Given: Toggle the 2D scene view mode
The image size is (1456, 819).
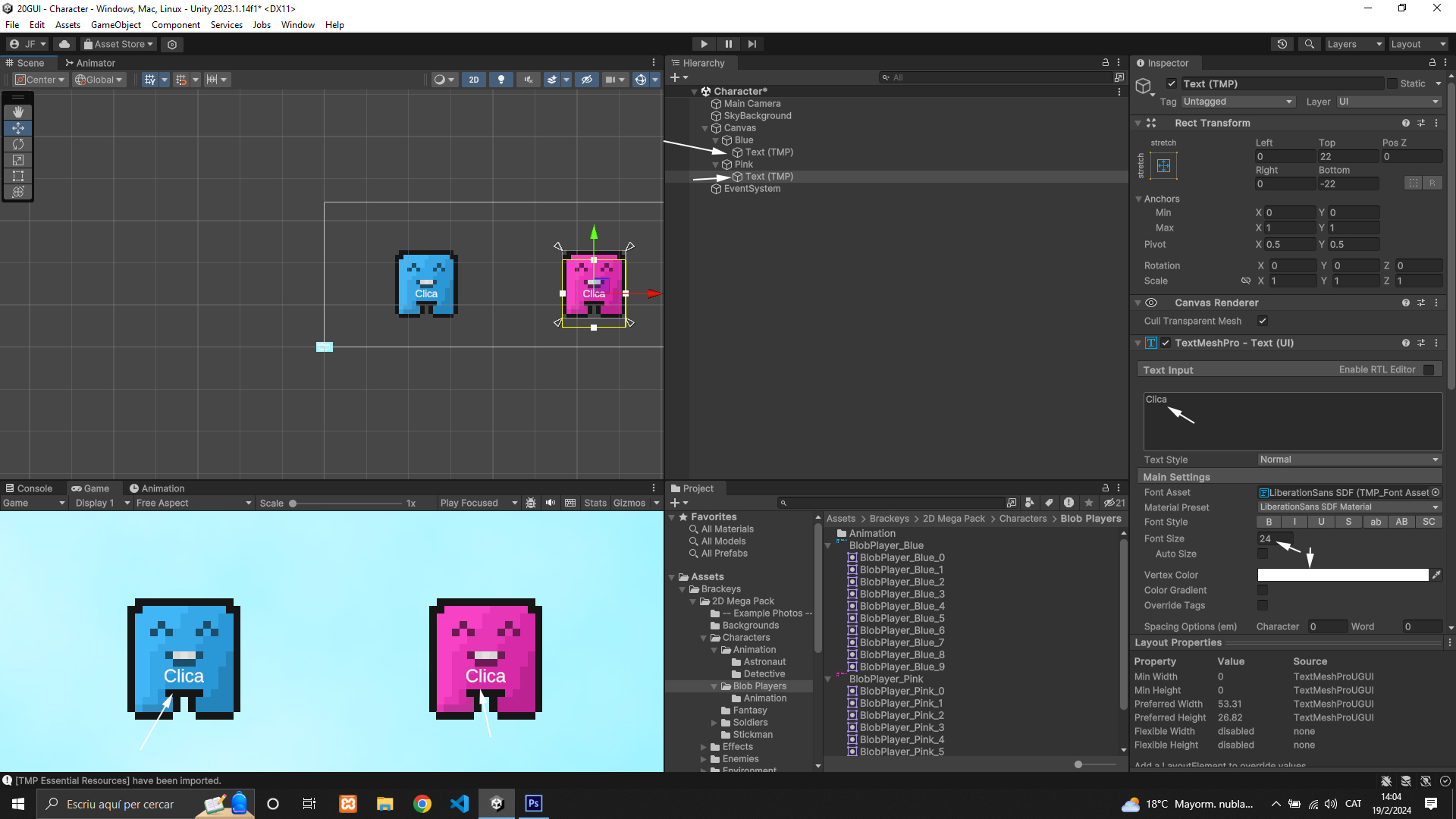Looking at the screenshot, I should 474,80.
